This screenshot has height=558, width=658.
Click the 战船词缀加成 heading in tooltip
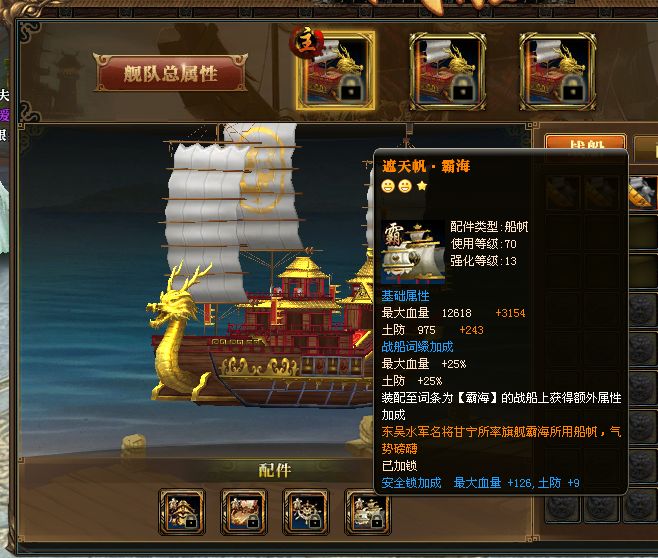(417, 347)
